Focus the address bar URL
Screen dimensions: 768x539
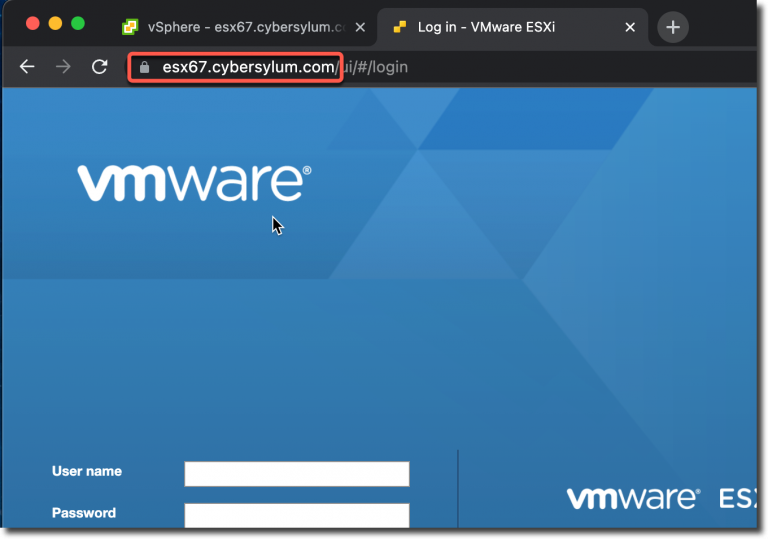285,67
